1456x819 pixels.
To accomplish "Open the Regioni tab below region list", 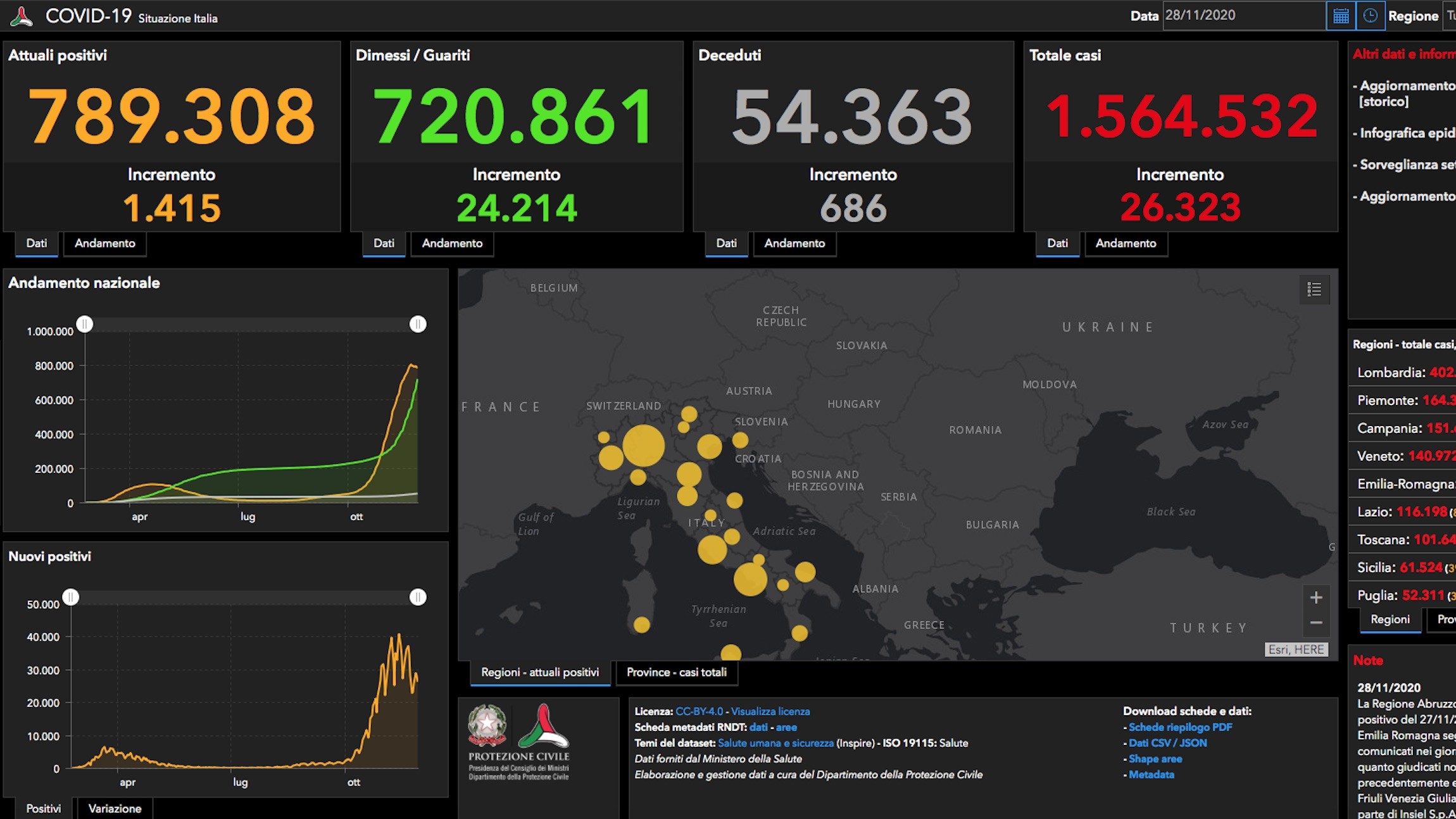I will coord(1390,620).
